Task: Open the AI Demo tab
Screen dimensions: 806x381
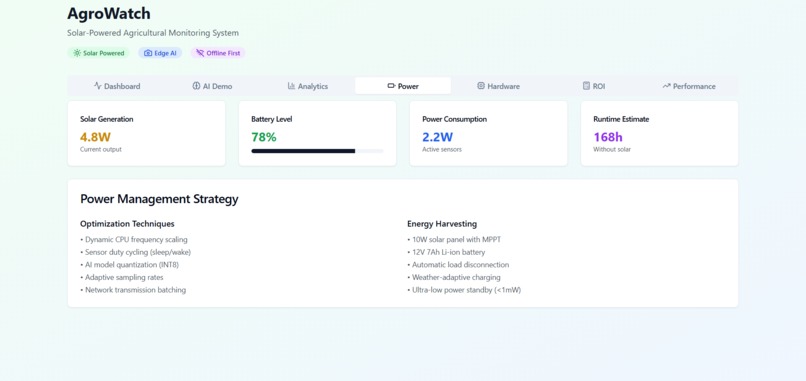Action: [x=212, y=86]
